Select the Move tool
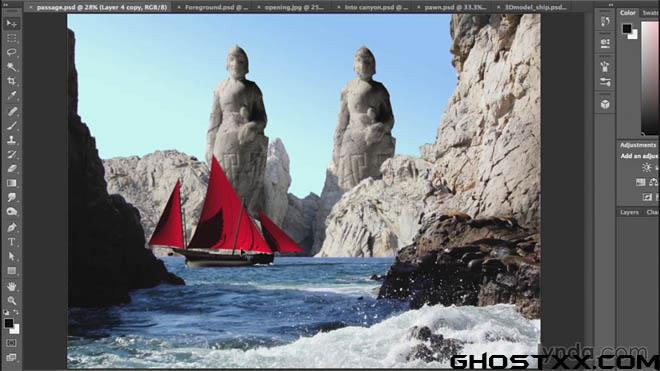660x371 pixels. pos(12,24)
